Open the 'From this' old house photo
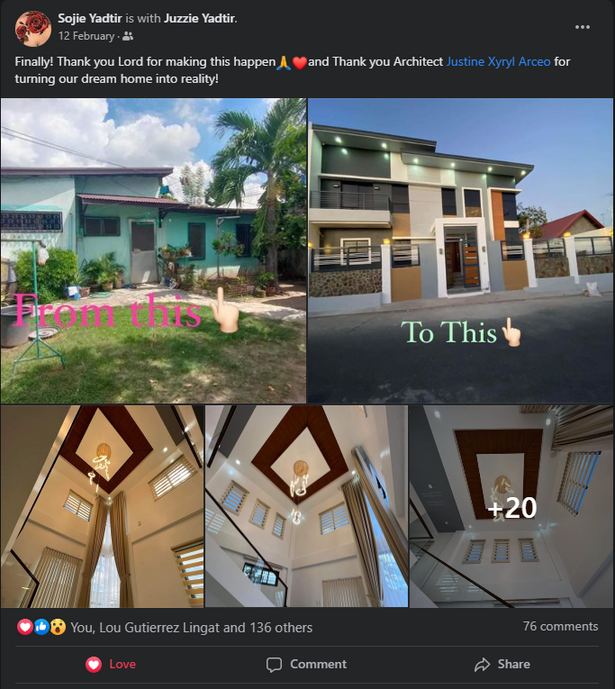The height and width of the screenshot is (689, 615). click(153, 250)
